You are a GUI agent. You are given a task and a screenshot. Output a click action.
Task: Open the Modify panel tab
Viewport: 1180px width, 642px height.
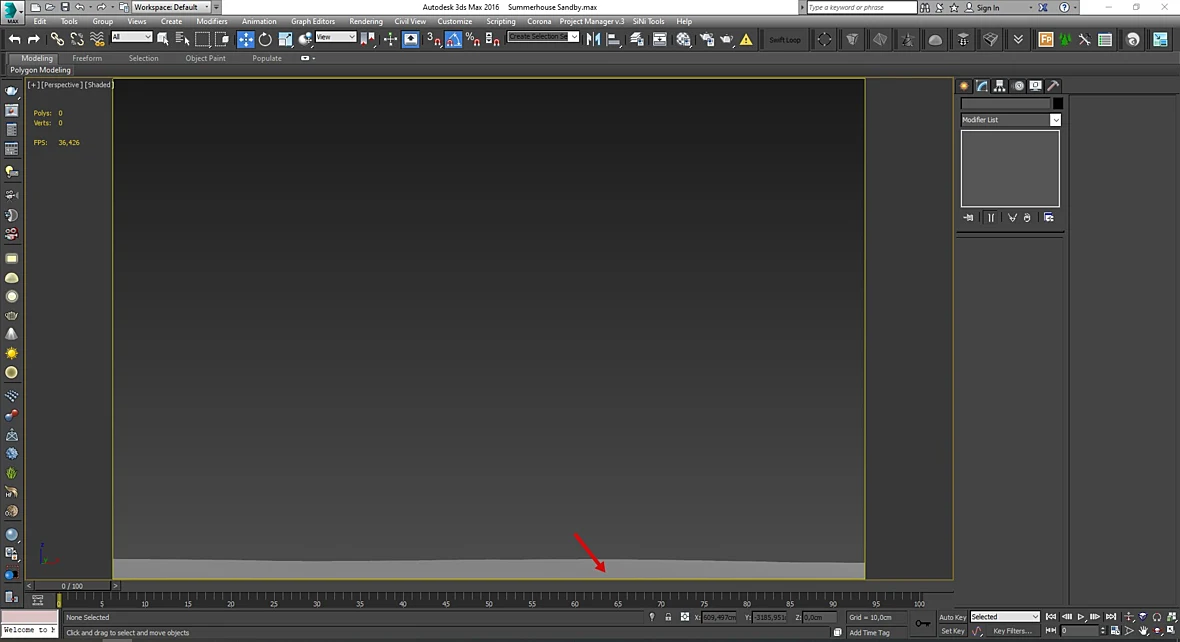[x=982, y=86]
